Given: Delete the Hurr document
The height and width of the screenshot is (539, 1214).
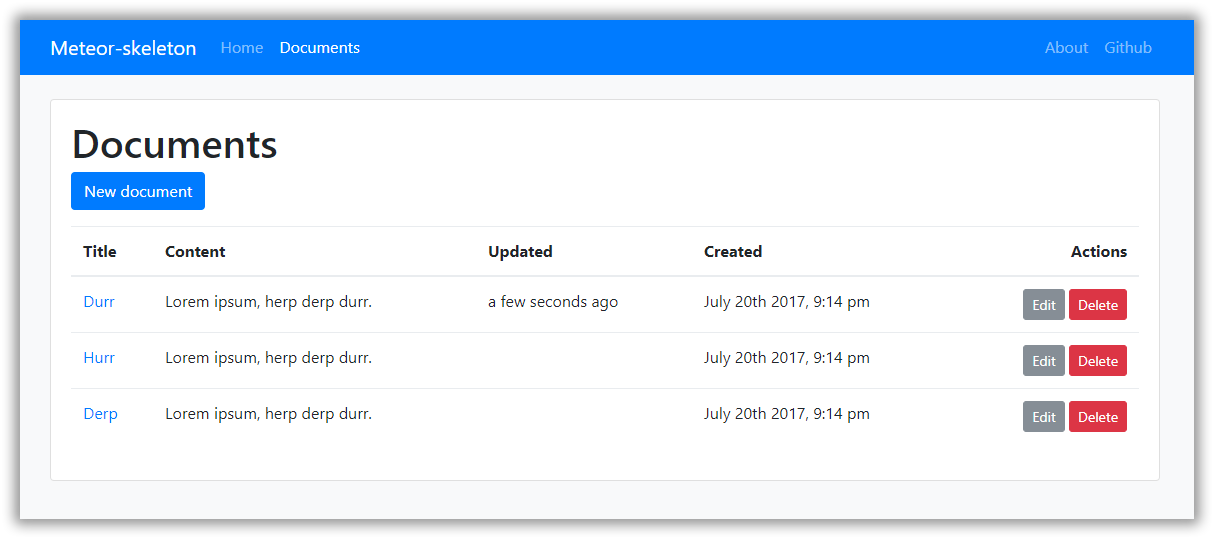Looking at the screenshot, I should pyautogui.click(x=1097, y=361).
